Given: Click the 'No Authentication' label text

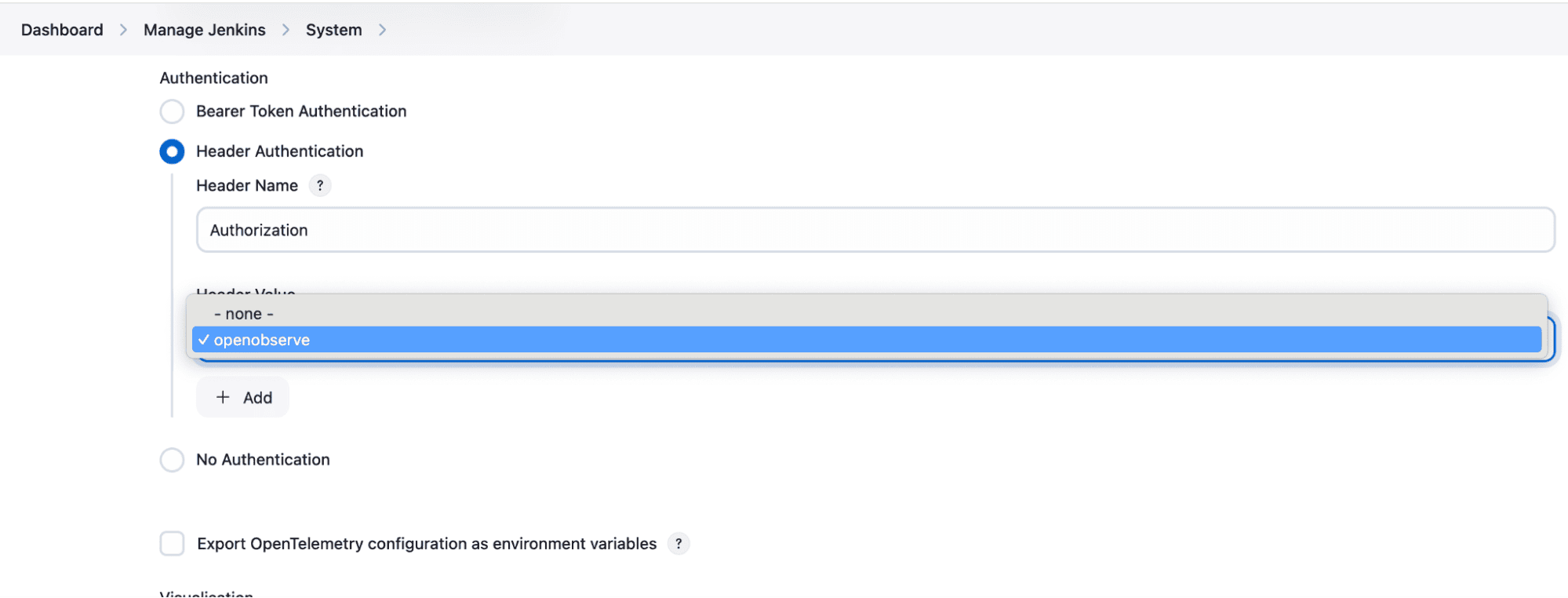Looking at the screenshot, I should (x=263, y=460).
